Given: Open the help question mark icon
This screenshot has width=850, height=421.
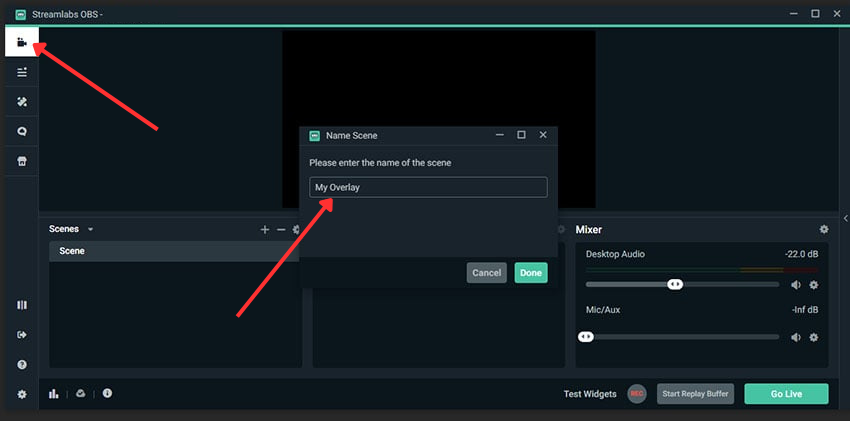Looking at the screenshot, I should 22,365.
